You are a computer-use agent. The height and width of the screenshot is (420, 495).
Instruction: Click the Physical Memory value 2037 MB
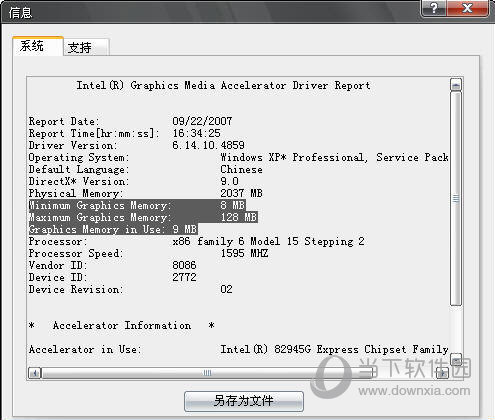pyautogui.click(x=241, y=193)
